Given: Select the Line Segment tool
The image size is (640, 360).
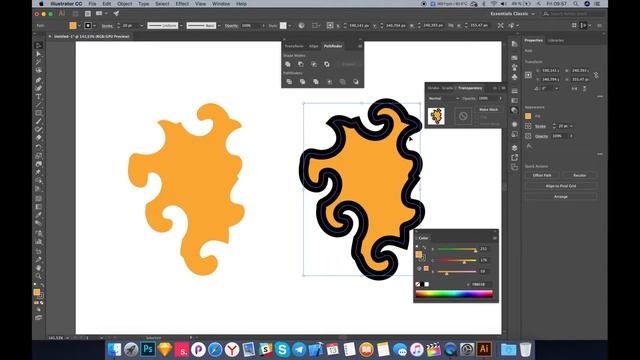Looking at the screenshot, I should click(x=38, y=105).
